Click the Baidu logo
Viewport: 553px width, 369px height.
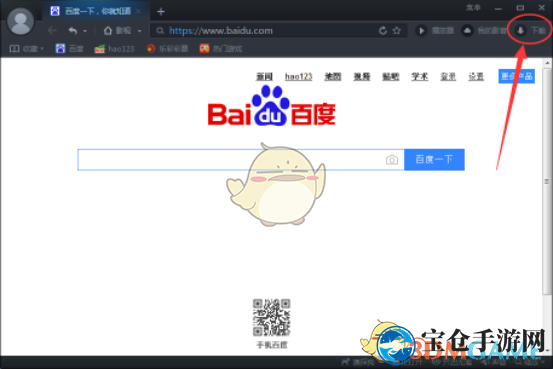[x=272, y=106]
